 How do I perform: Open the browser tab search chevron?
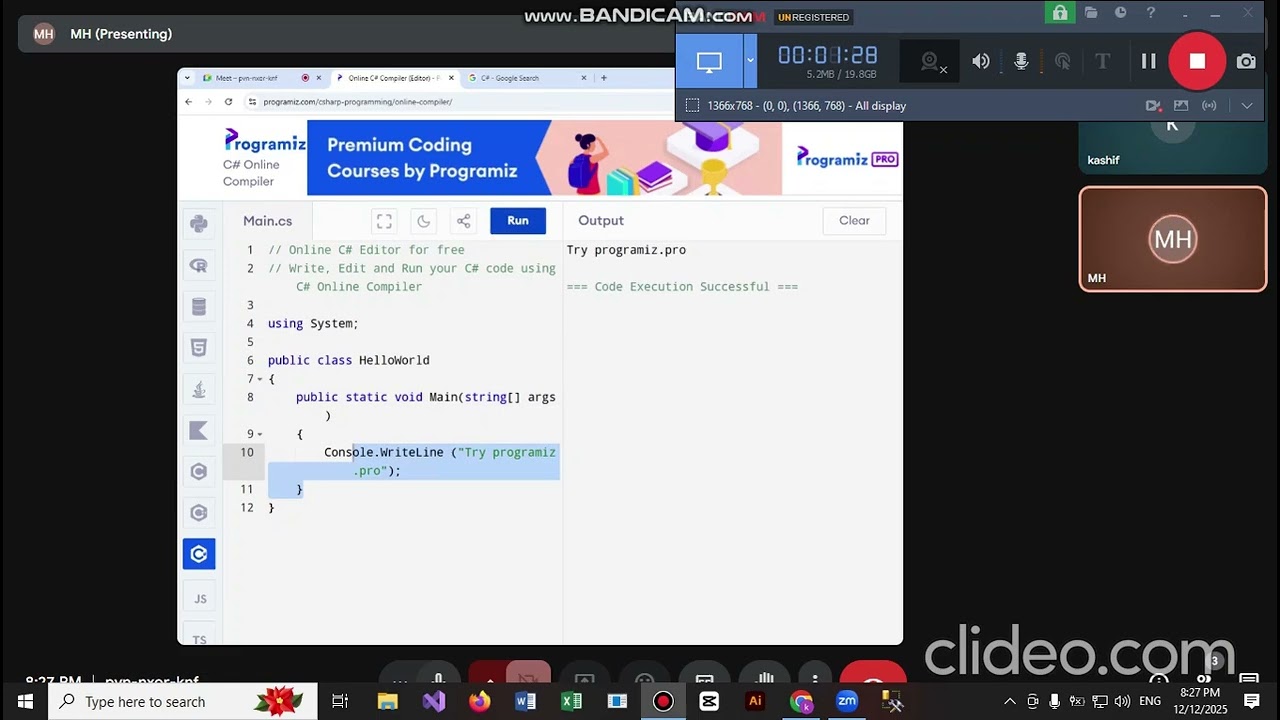[x=189, y=78]
